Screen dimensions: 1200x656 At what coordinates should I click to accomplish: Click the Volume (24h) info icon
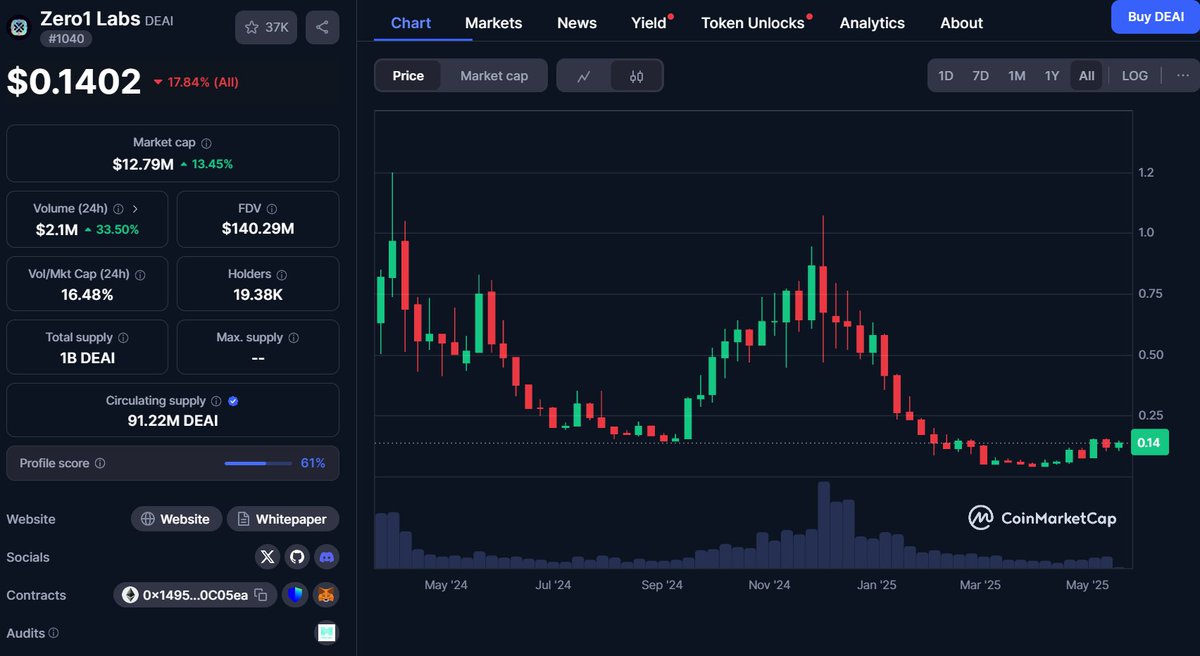(118, 209)
